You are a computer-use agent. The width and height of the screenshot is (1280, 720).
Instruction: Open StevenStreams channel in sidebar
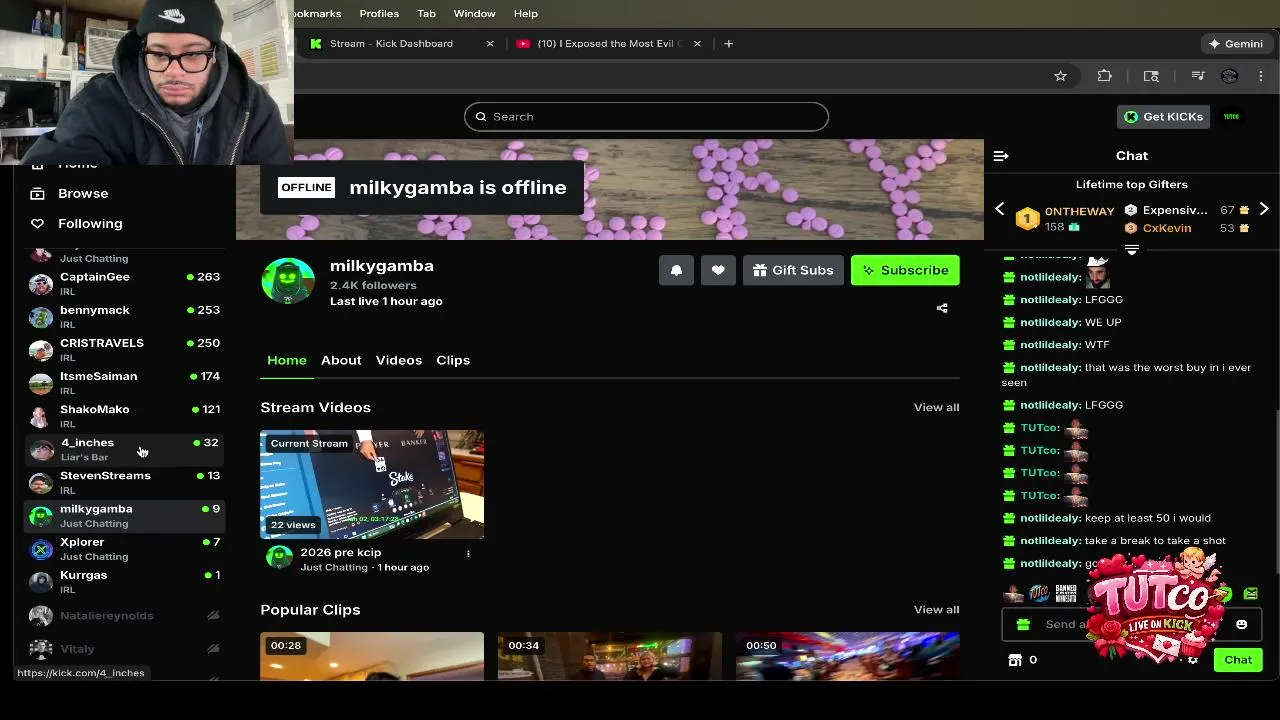tap(124, 482)
